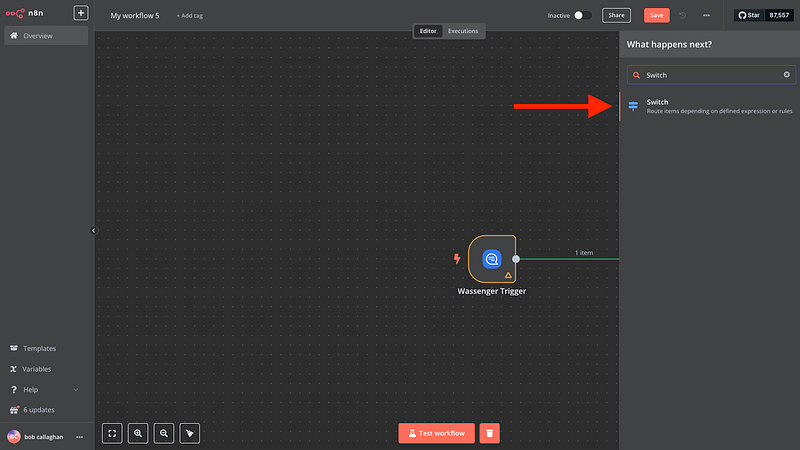The height and width of the screenshot is (450, 800).
Task: Toggle the workflow Inactive switch
Action: coord(583,15)
